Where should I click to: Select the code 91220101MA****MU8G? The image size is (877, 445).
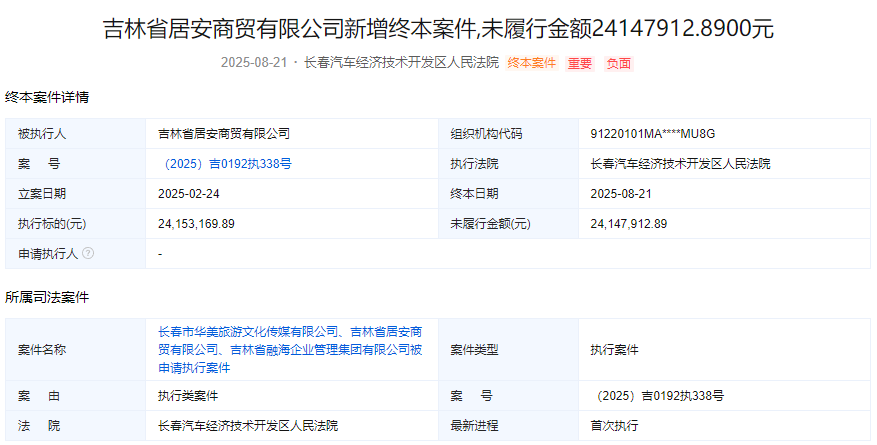point(653,134)
